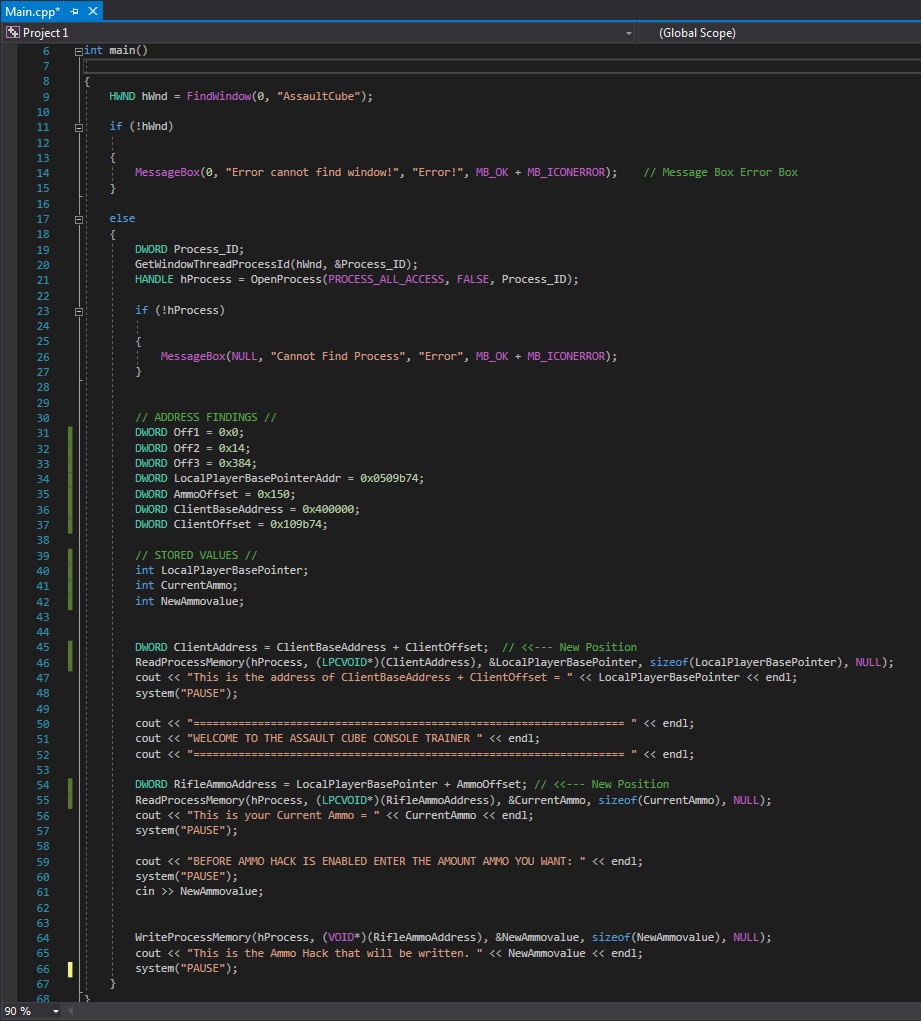921x1021 pixels.
Task: Collapse the main() function outline on line 6
Action: click(78, 50)
